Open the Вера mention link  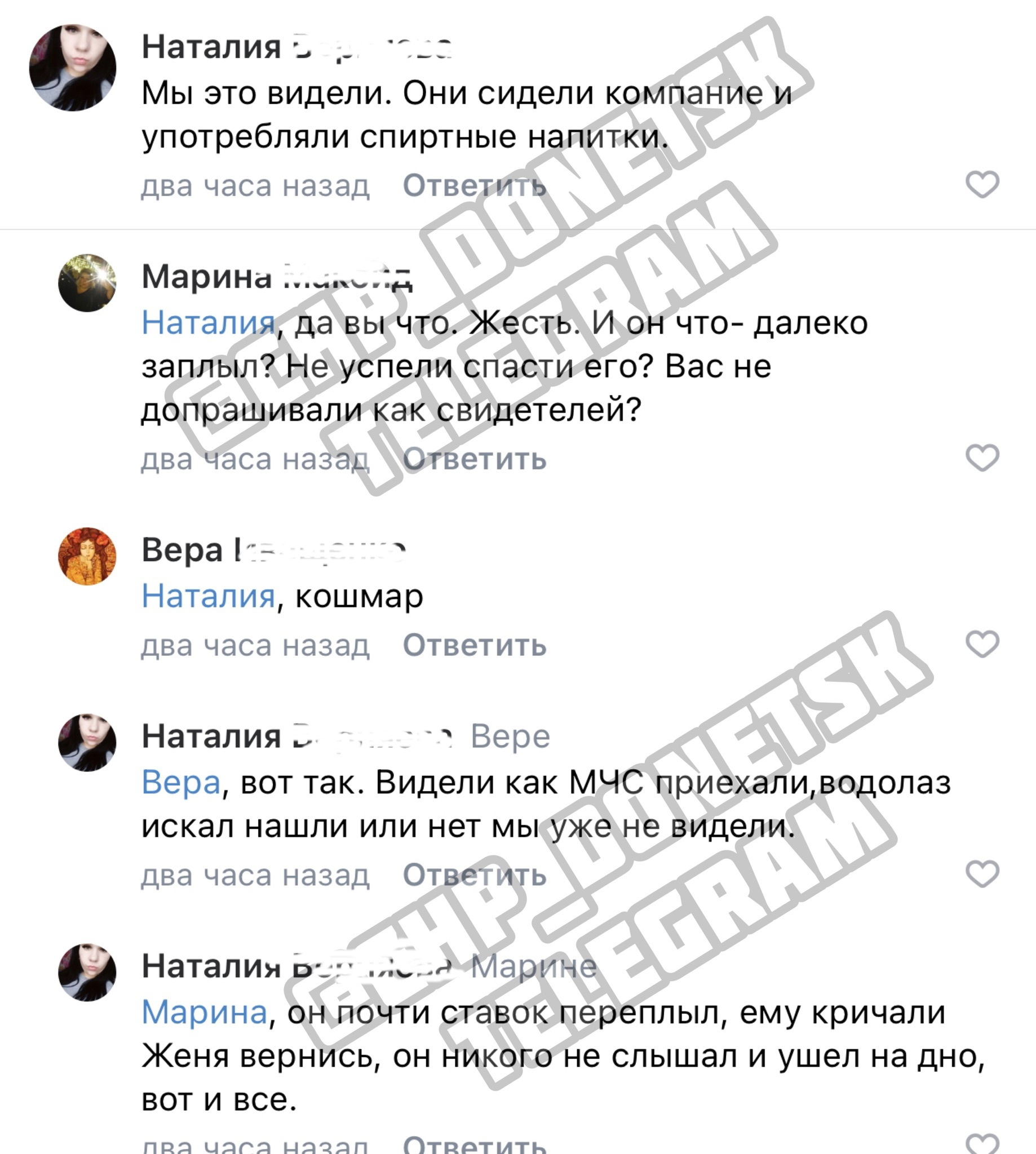click(x=181, y=782)
